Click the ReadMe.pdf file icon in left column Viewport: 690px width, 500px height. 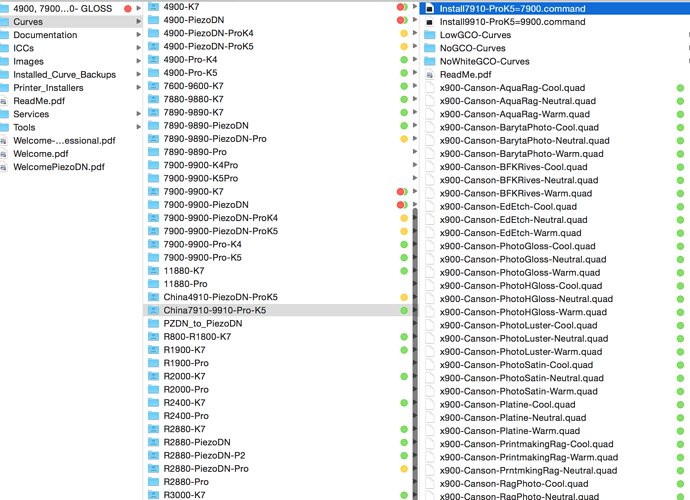(x=6, y=101)
